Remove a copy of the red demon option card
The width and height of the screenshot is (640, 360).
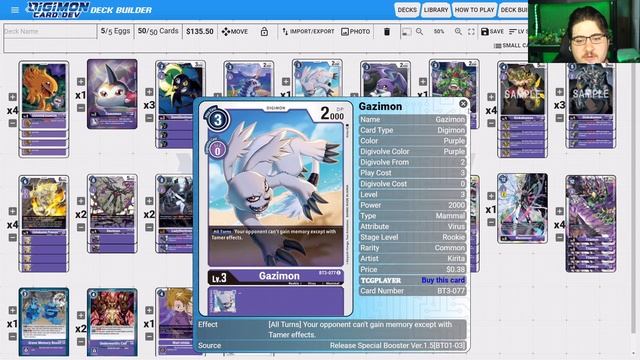coord(81,341)
